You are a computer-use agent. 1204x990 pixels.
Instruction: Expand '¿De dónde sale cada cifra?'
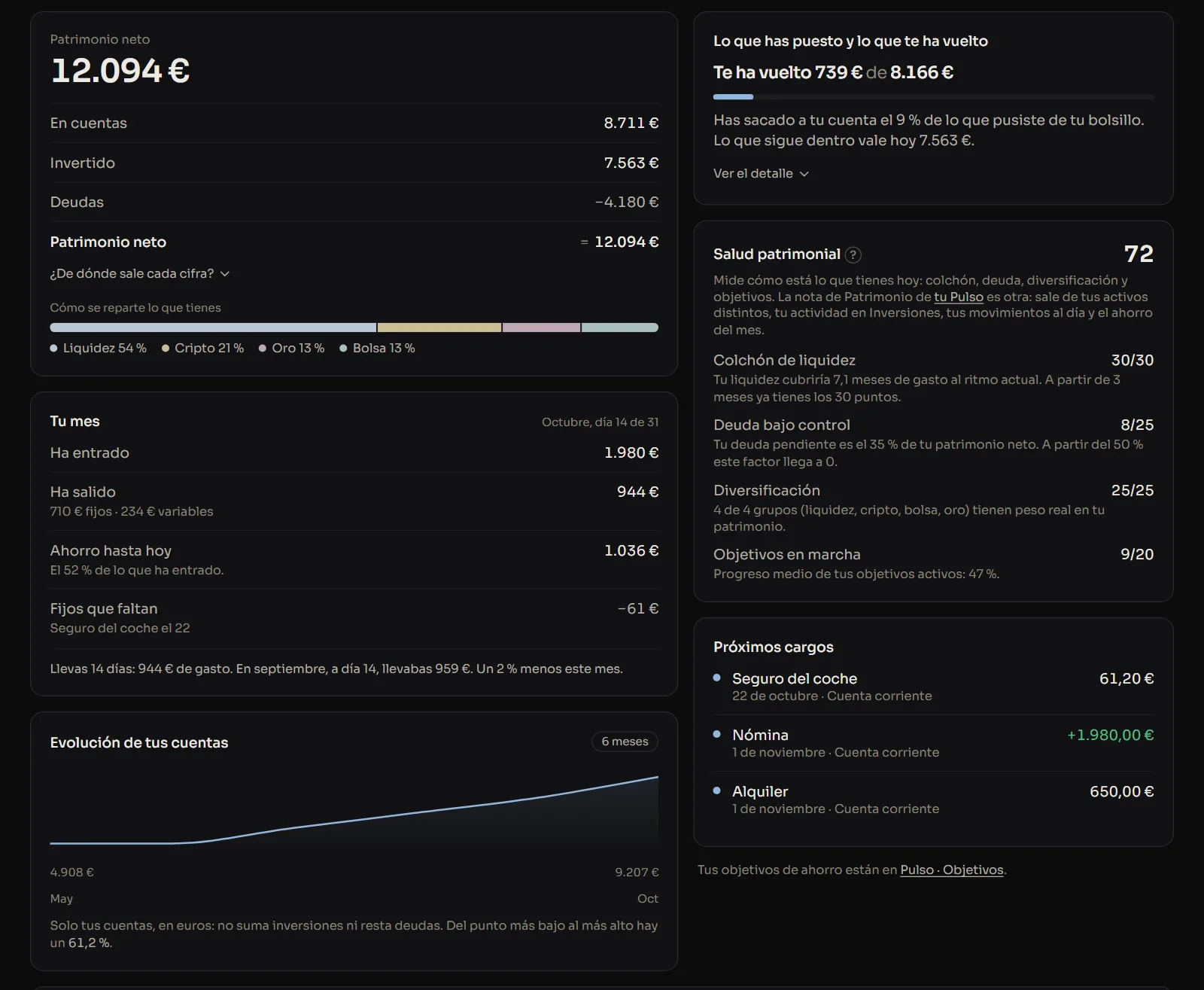click(x=140, y=273)
